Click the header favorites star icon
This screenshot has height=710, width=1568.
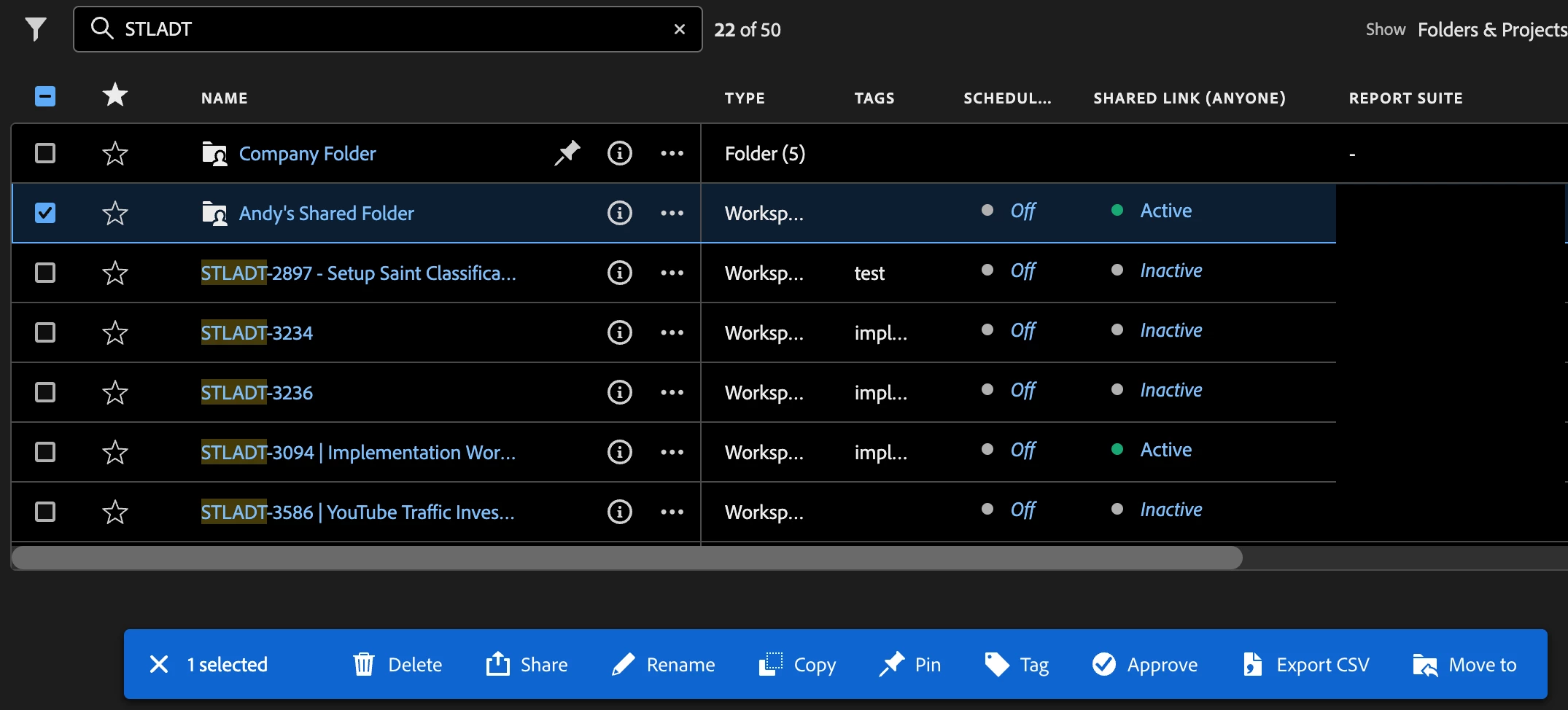click(115, 95)
